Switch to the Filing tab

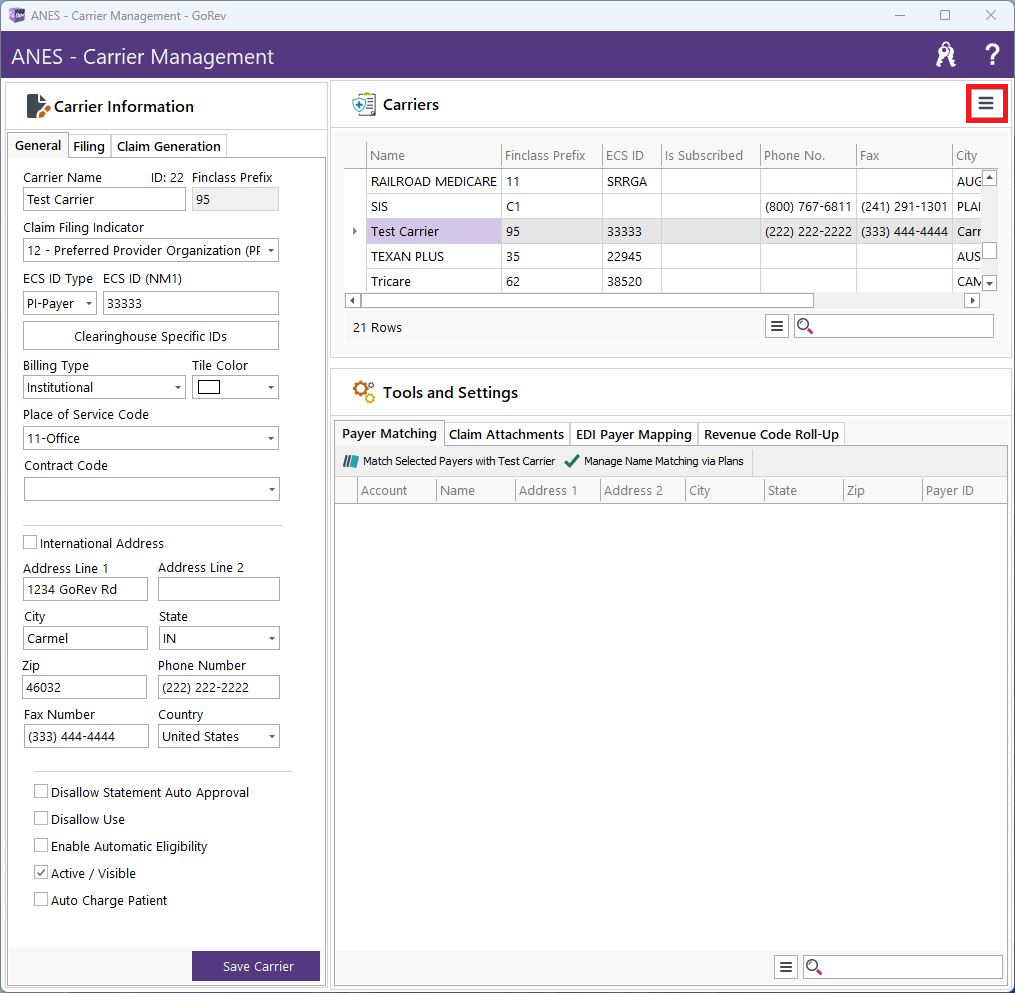[x=89, y=146]
